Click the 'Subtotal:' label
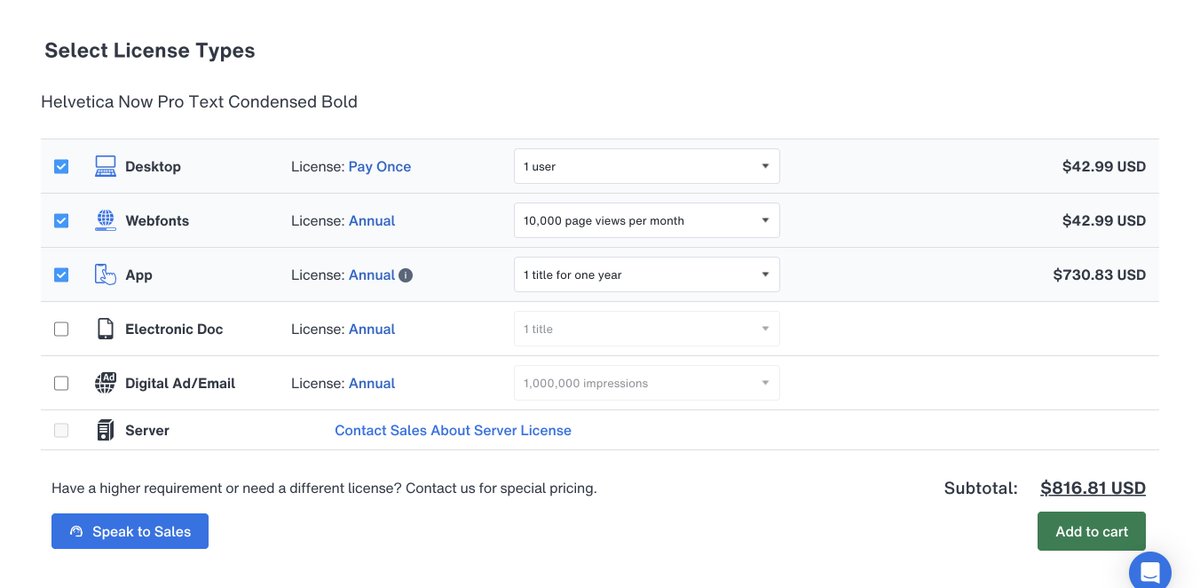This screenshot has height=588, width=1200. [x=981, y=488]
